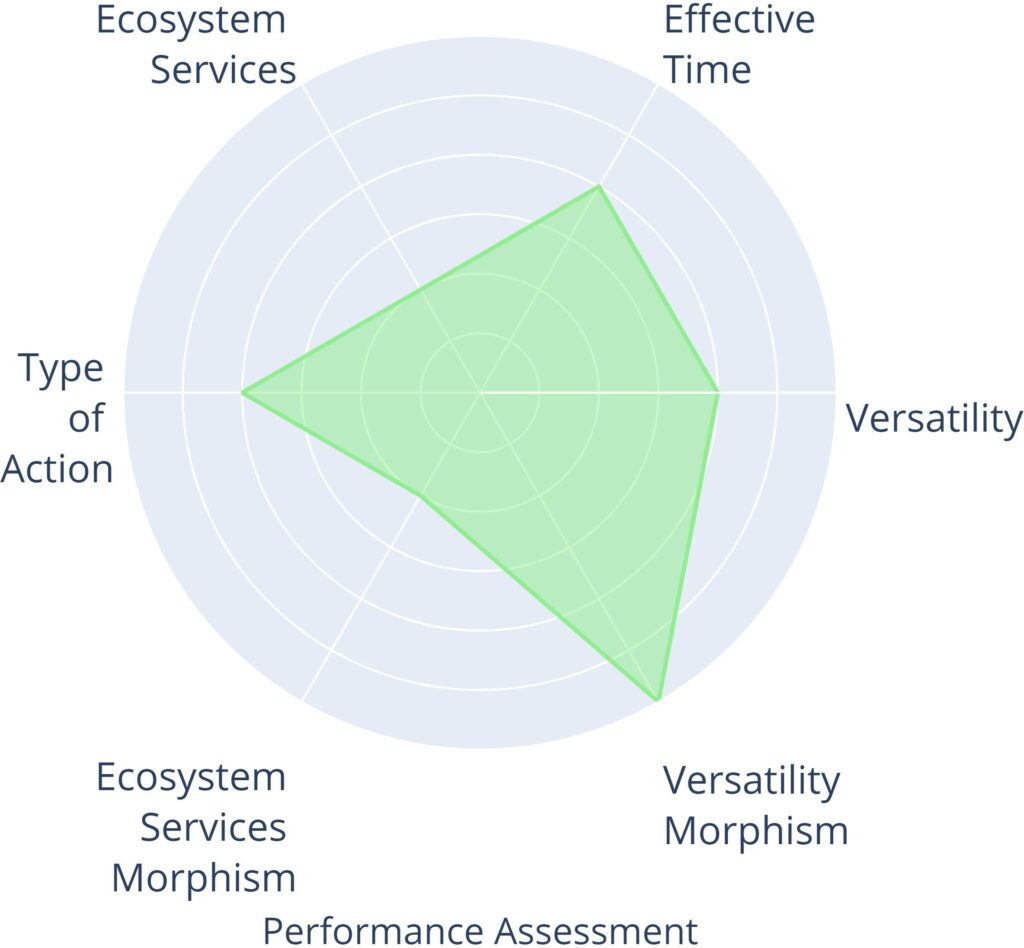This screenshot has height=948, width=1024.
Task: Click the "Versatility Morphism" axis label
Action: tap(755, 805)
